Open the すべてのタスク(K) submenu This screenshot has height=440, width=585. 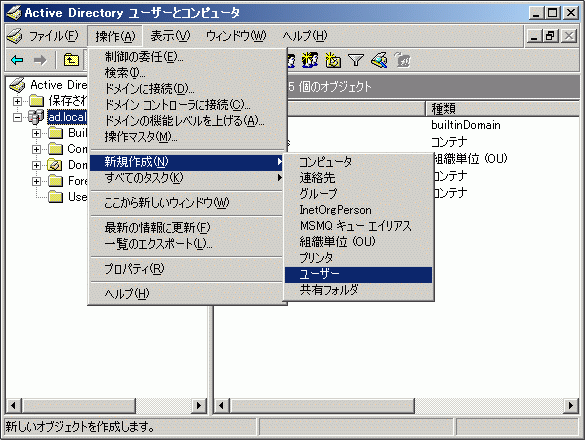point(187,178)
